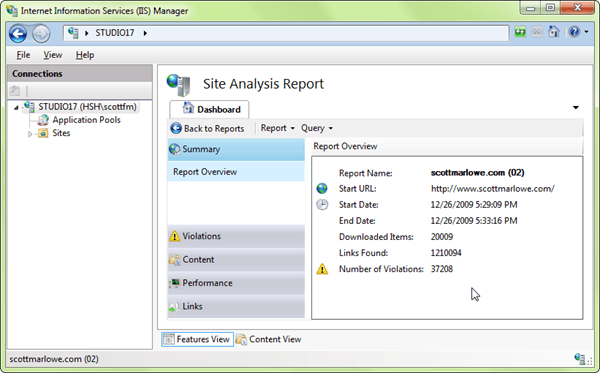Expand the Sites node

click(x=30, y=134)
